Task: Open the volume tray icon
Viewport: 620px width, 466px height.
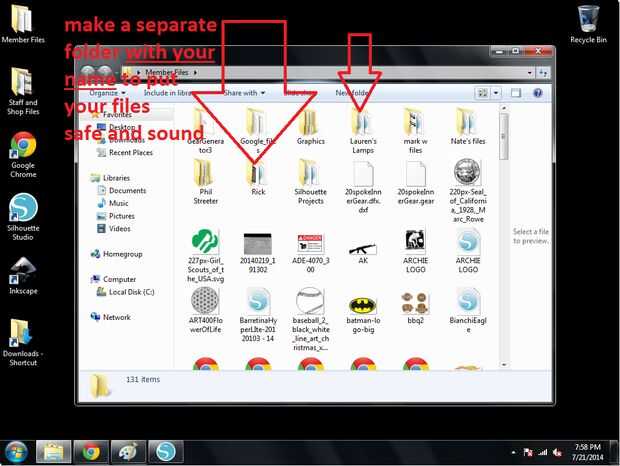Action: click(558, 452)
